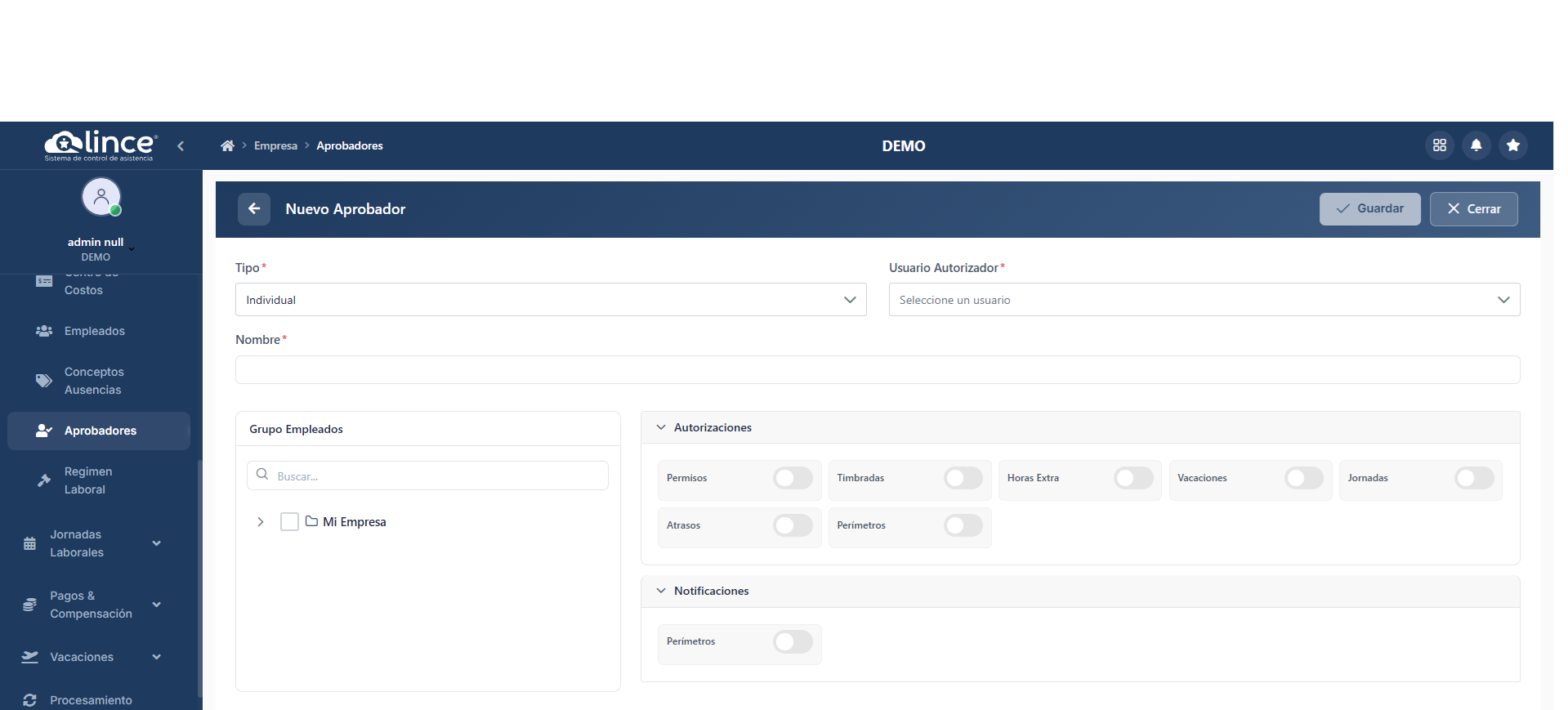The image size is (1568, 710).
Task: Open the apps grid icon in header
Action: tap(1439, 145)
